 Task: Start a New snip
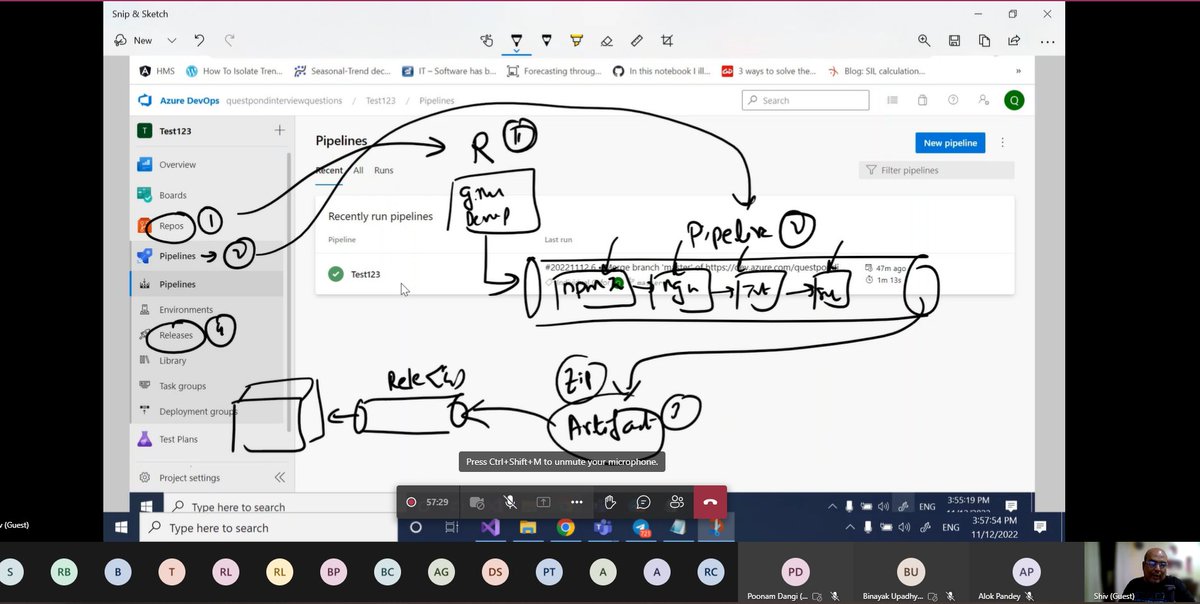(x=133, y=40)
